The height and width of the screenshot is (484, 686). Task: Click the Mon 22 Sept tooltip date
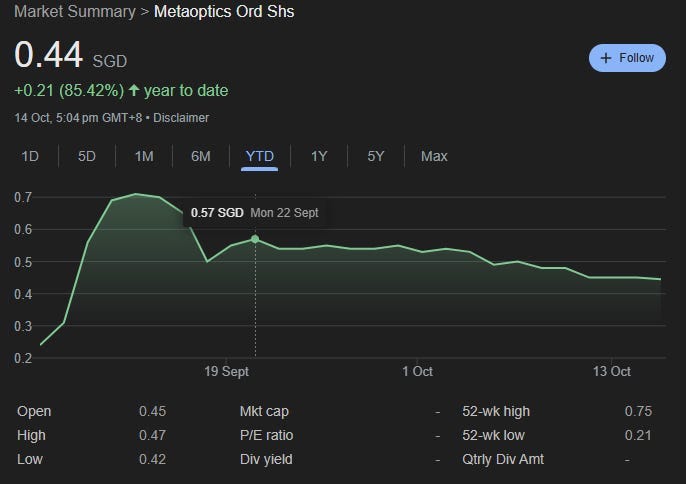tap(284, 213)
